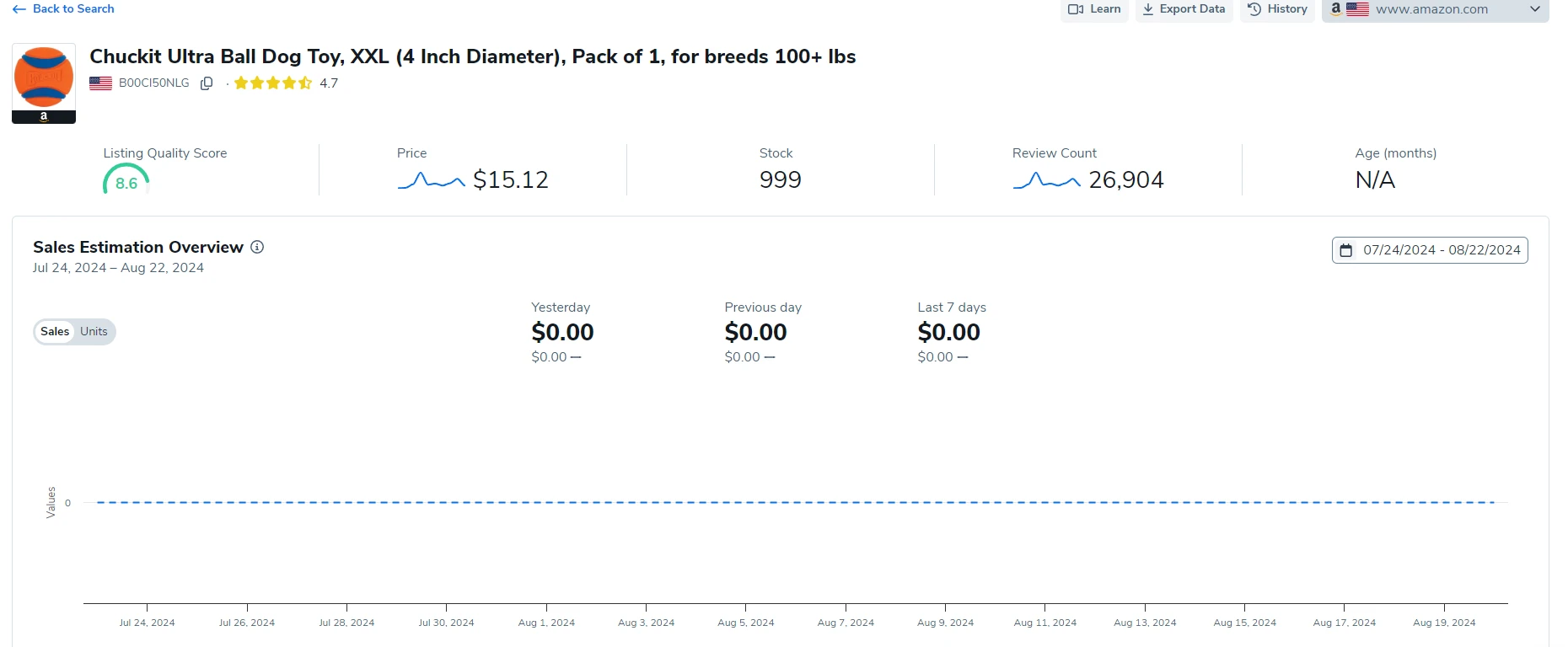Switch the chart to Units view
Screen dimensions: 1568x647
click(x=94, y=332)
